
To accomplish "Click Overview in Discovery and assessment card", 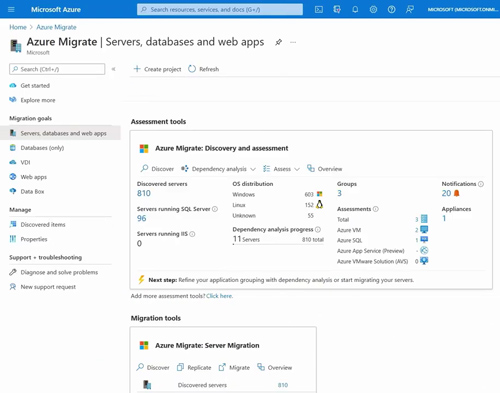I will tap(325, 169).
